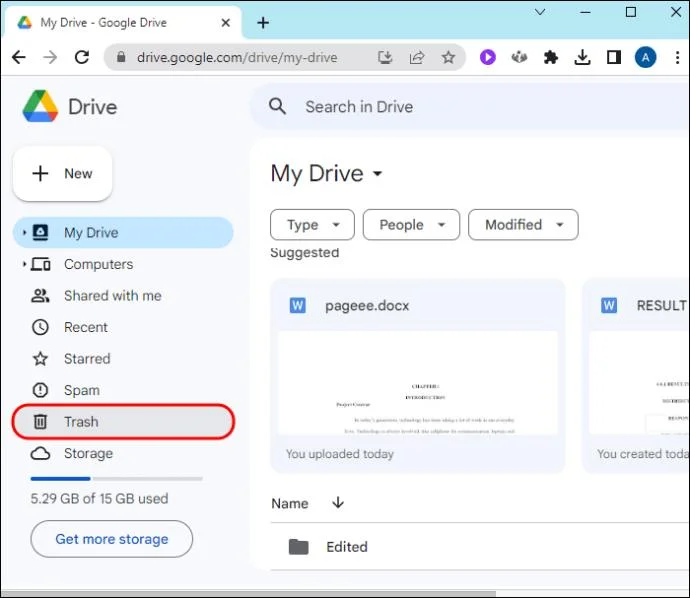Reload the page in browser
690x598 pixels.
(82, 57)
